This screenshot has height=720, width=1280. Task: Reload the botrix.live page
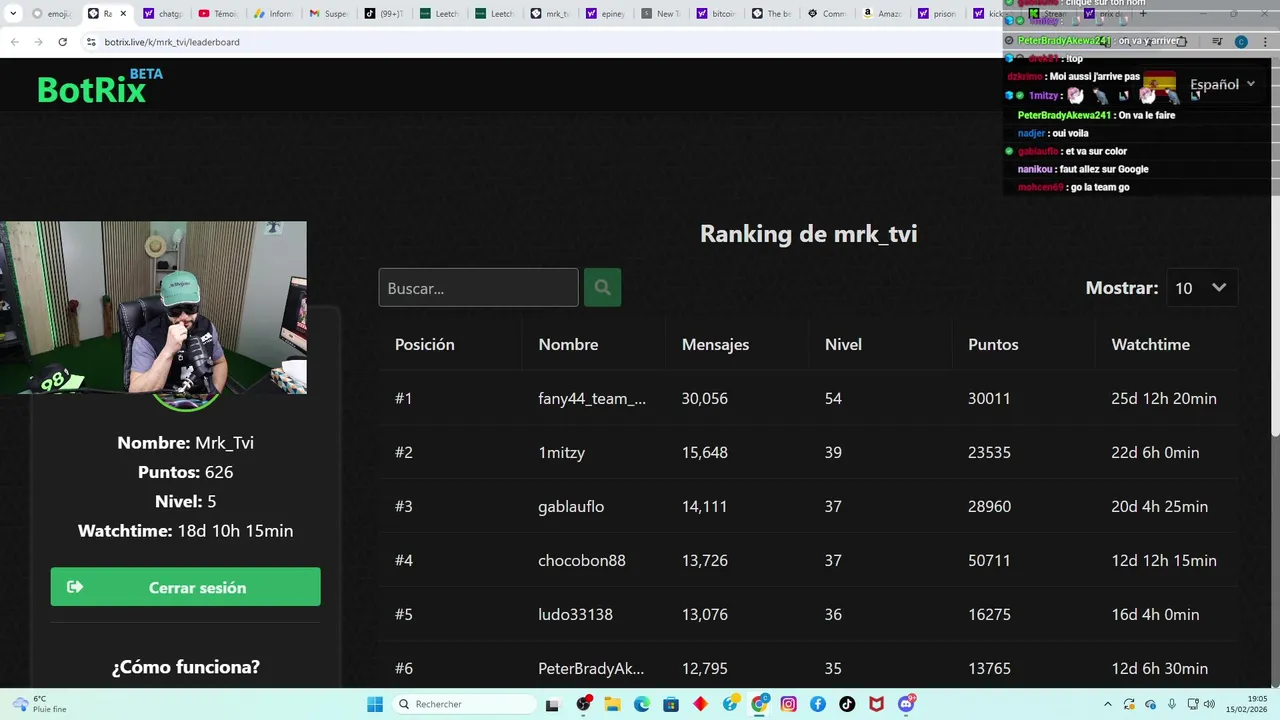coord(62,42)
